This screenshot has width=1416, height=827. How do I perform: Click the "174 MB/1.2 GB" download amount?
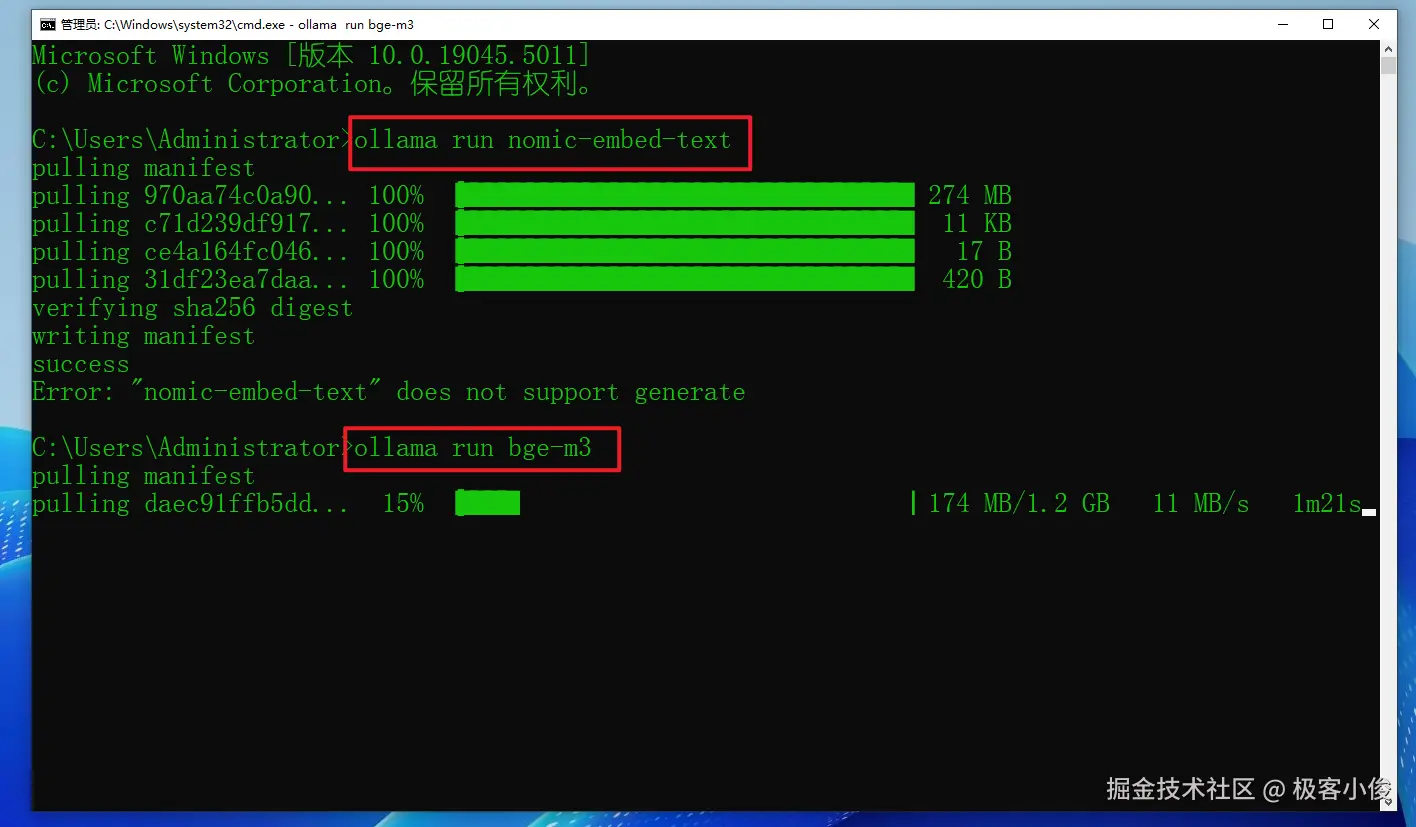(x=1019, y=503)
